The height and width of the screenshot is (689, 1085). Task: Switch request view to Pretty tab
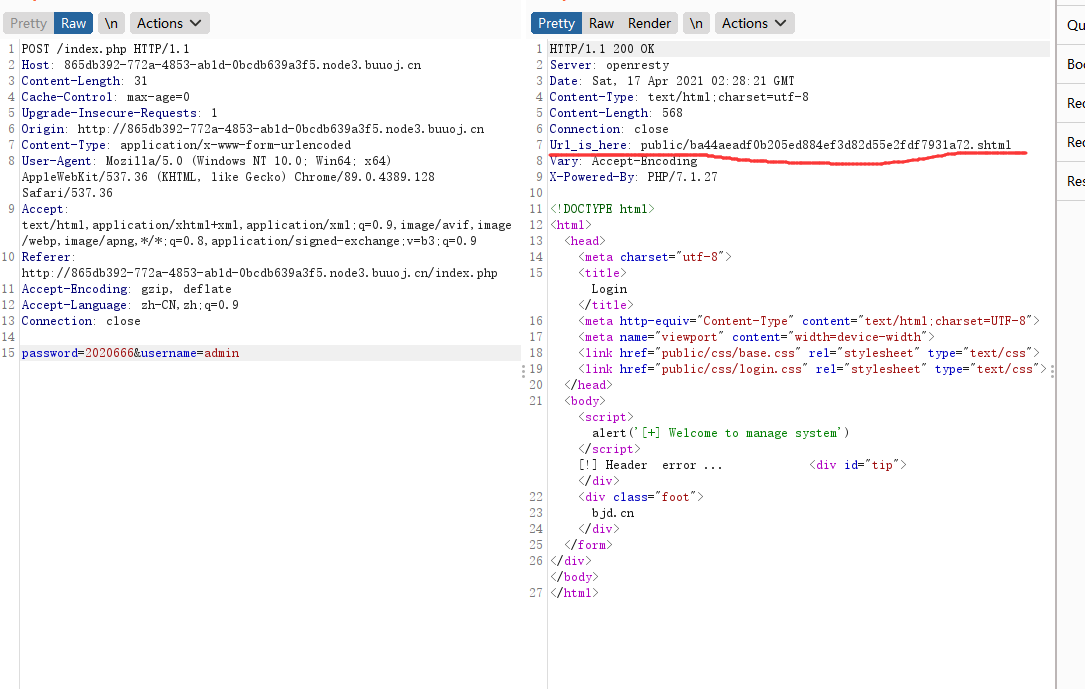click(x=28, y=23)
